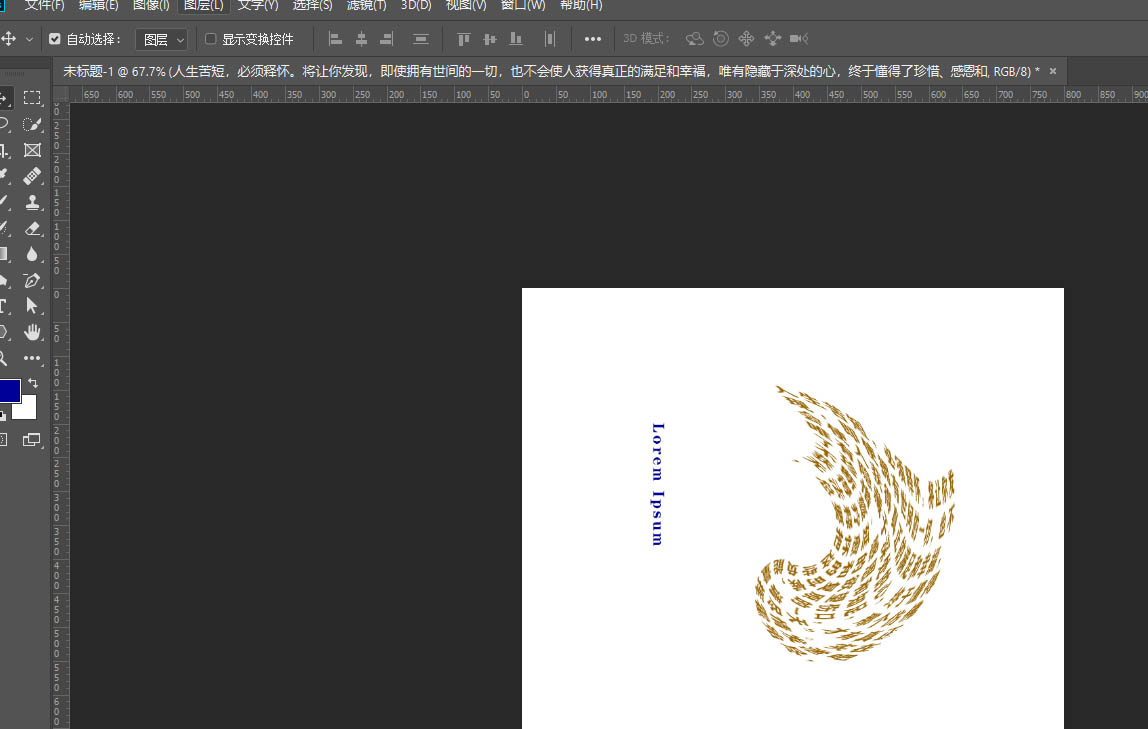
Task: Select the Blur droplet tool
Action: (31, 254)
